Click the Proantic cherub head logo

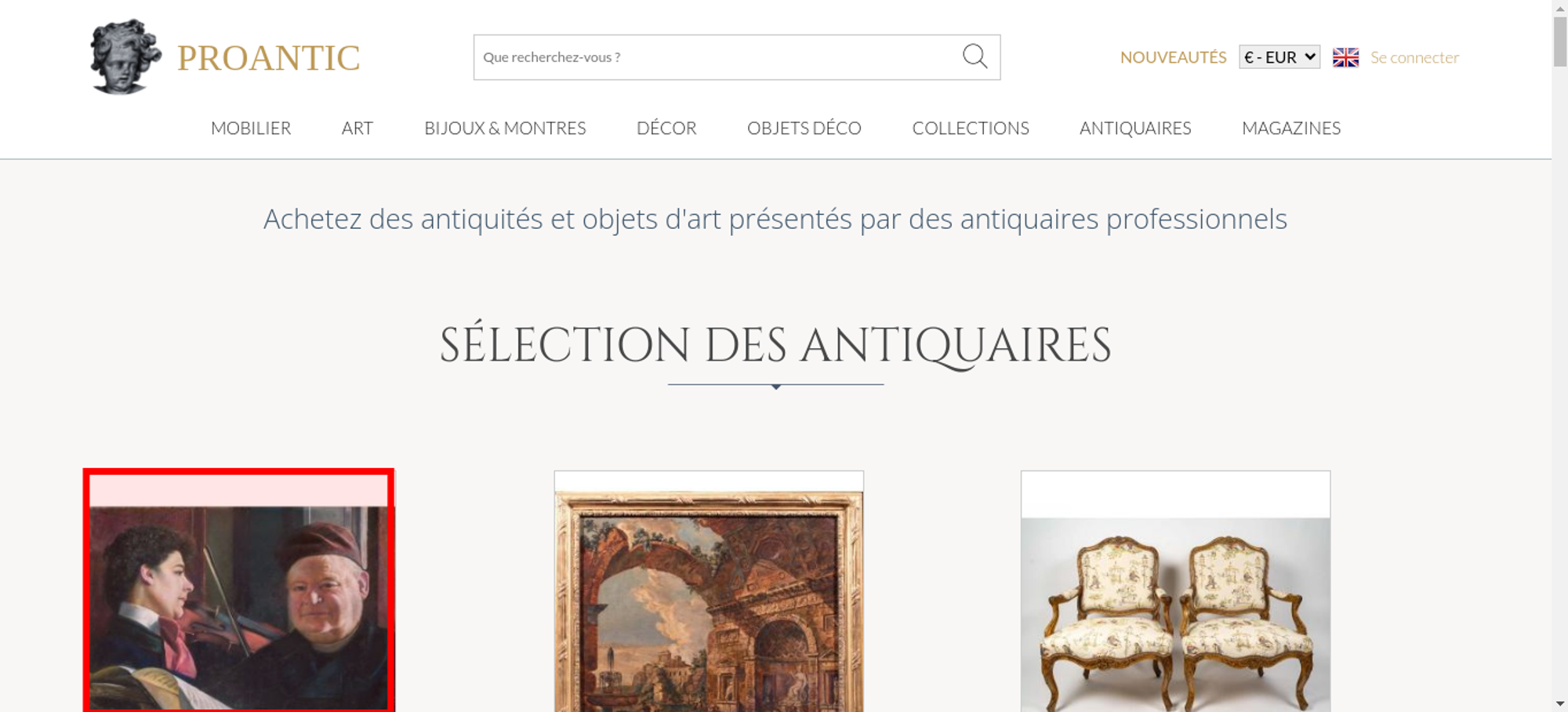(x=125, y=57)
